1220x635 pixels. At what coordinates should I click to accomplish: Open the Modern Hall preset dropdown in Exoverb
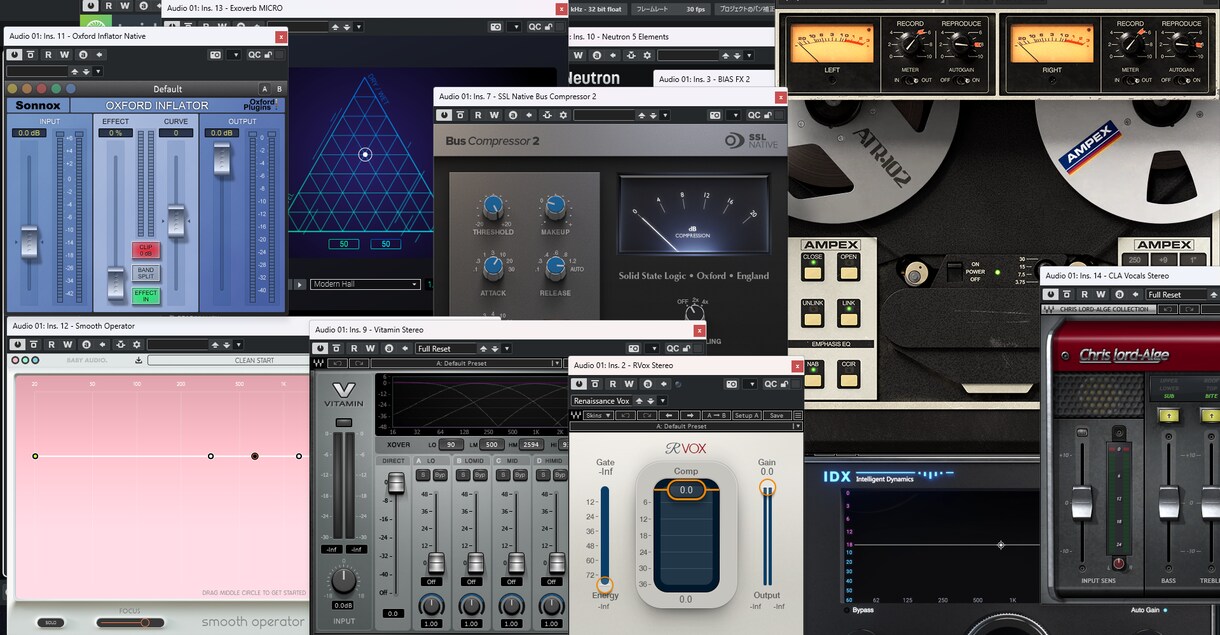[x=364, y=284]
